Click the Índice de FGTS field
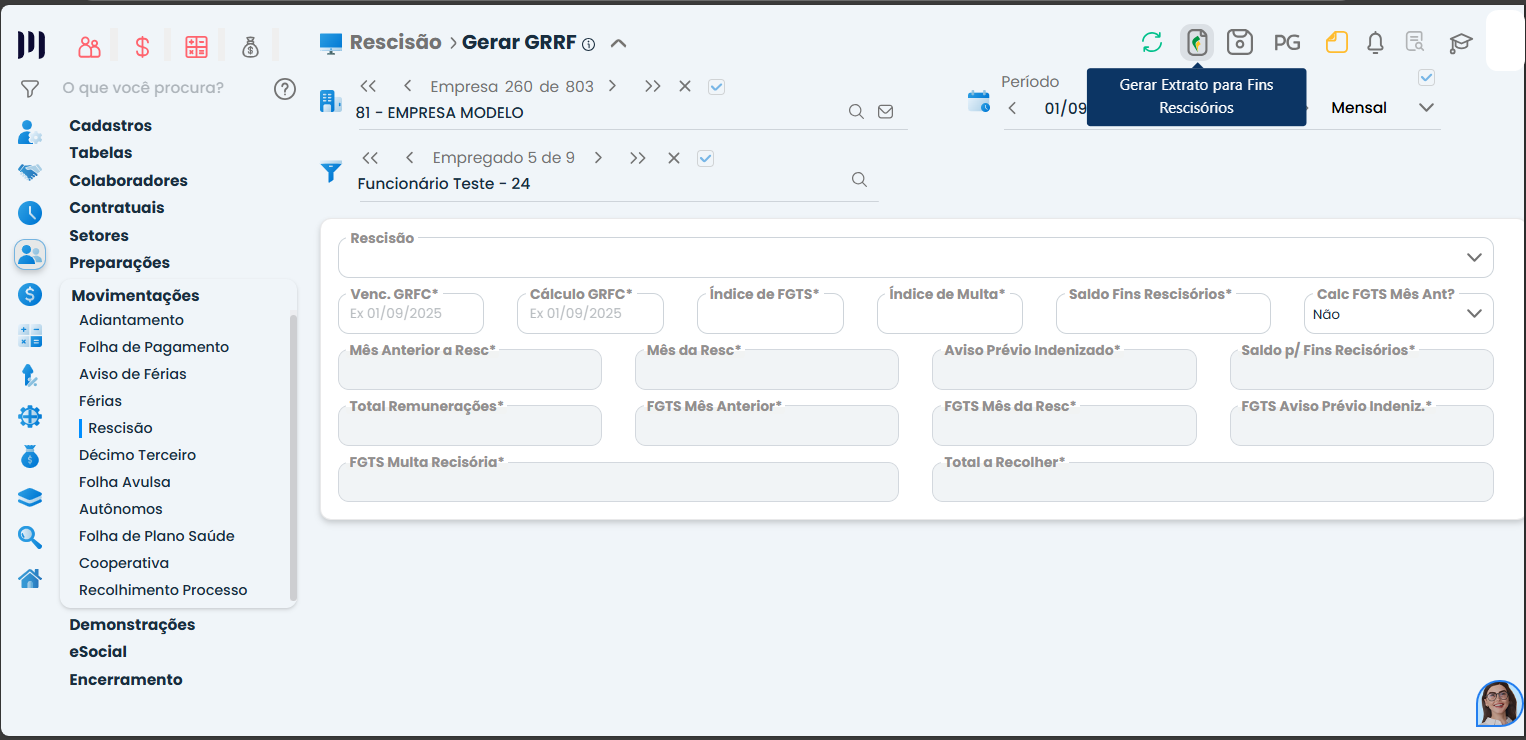This screenshot has width=1526, height=740. tap(770, 313)
